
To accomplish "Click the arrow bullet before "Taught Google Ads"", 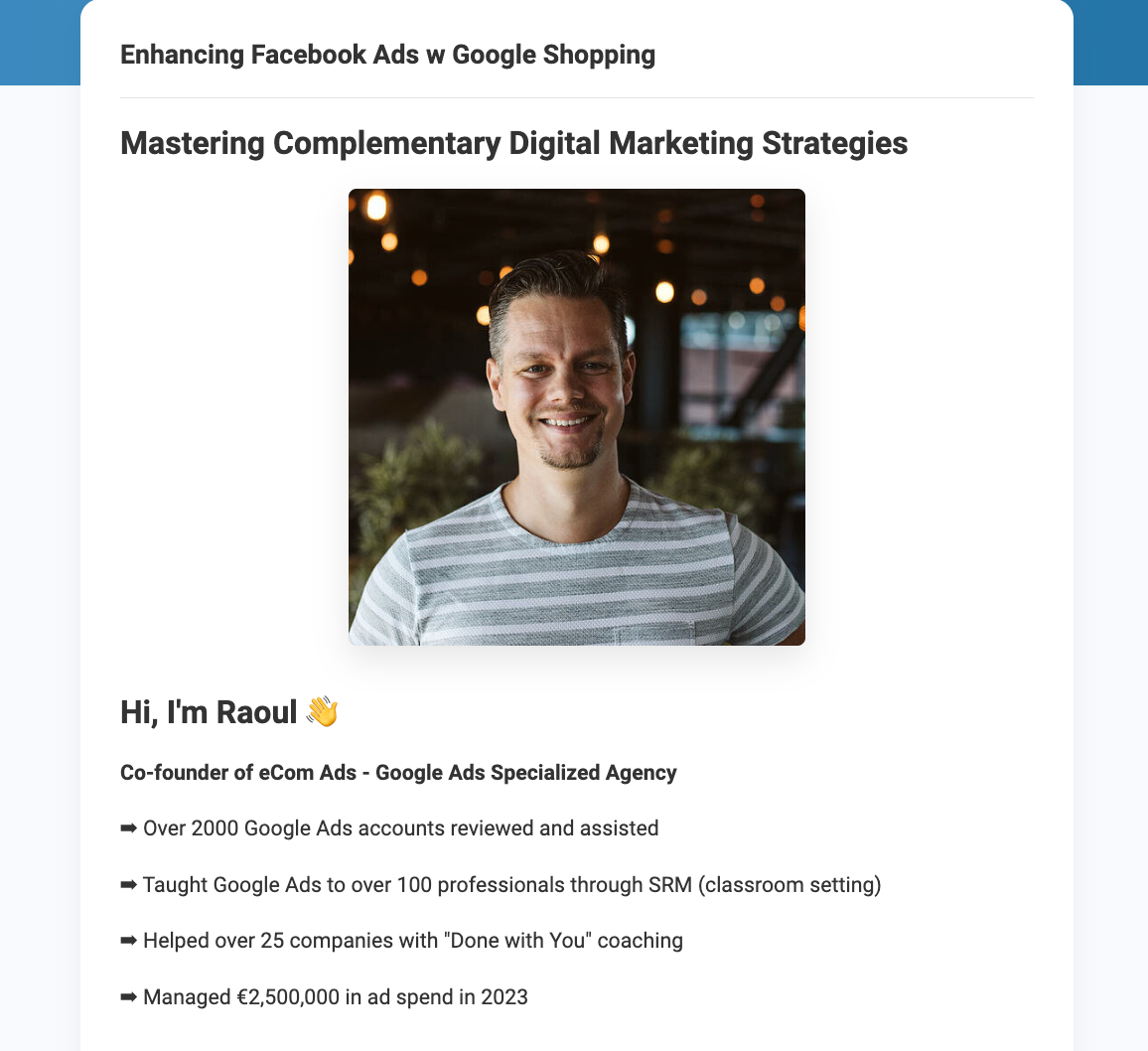I will click(x=129, y=884).
